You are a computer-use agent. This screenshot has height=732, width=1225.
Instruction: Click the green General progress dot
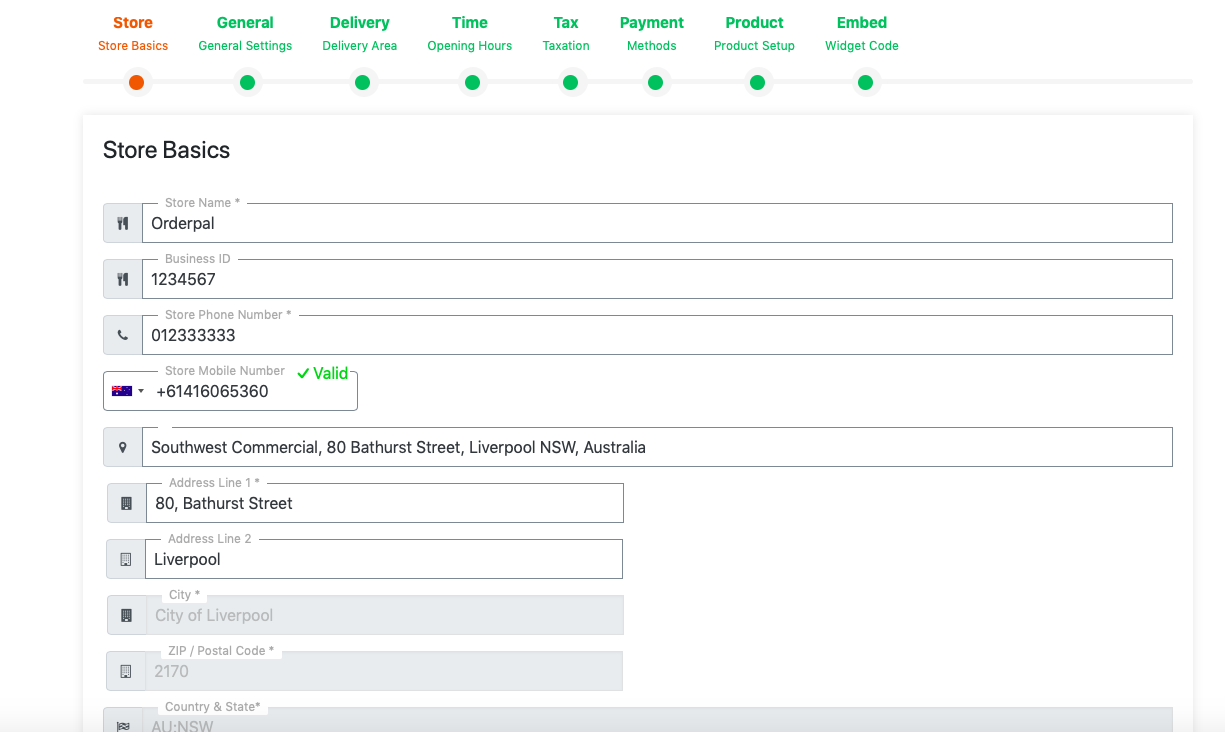coord(247,82)
